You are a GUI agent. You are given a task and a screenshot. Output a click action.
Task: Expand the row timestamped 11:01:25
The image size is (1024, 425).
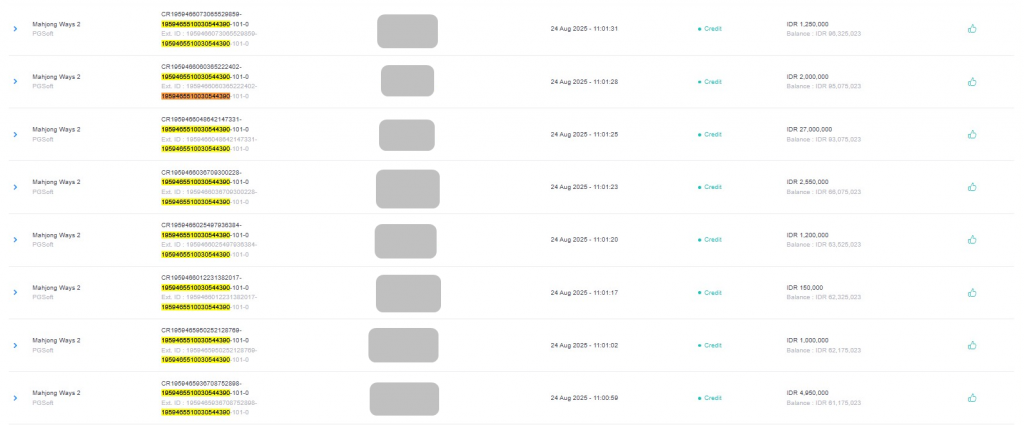pos(15,134)
